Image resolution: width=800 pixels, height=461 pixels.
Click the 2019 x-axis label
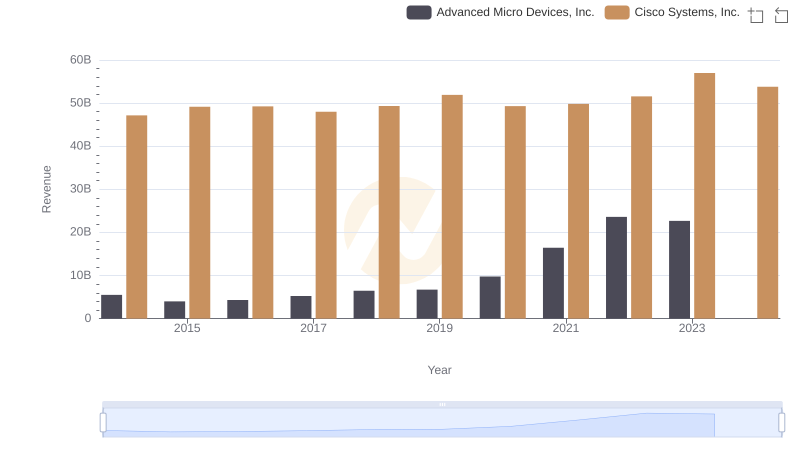(439, 328)
